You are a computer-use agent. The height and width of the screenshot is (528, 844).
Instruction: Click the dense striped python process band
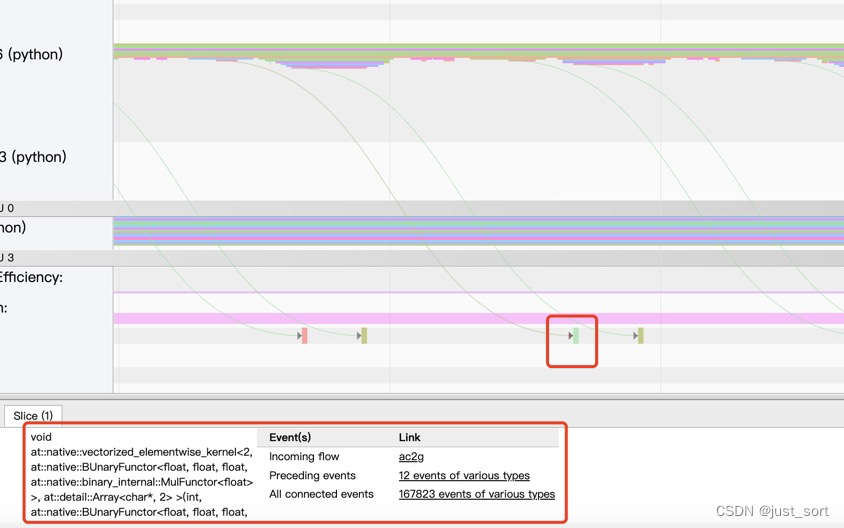(x=479, y=231)
